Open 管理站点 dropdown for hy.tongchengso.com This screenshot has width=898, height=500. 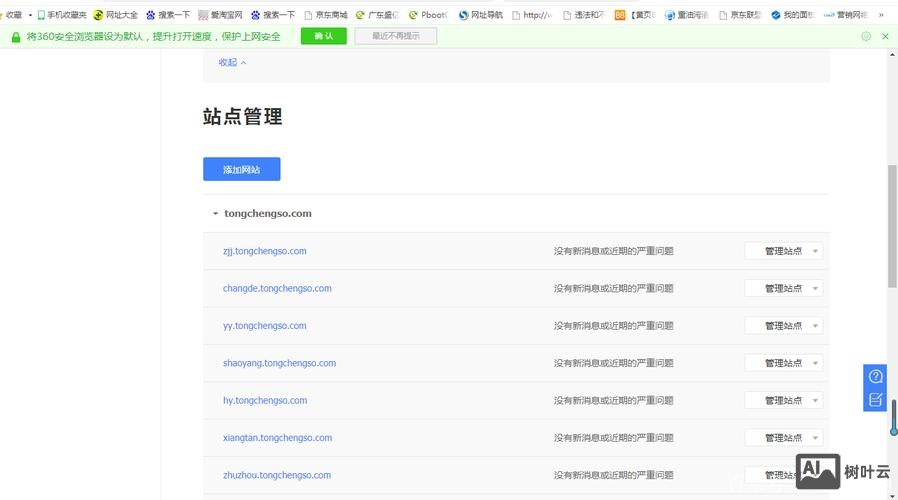(x=783, y=400)
